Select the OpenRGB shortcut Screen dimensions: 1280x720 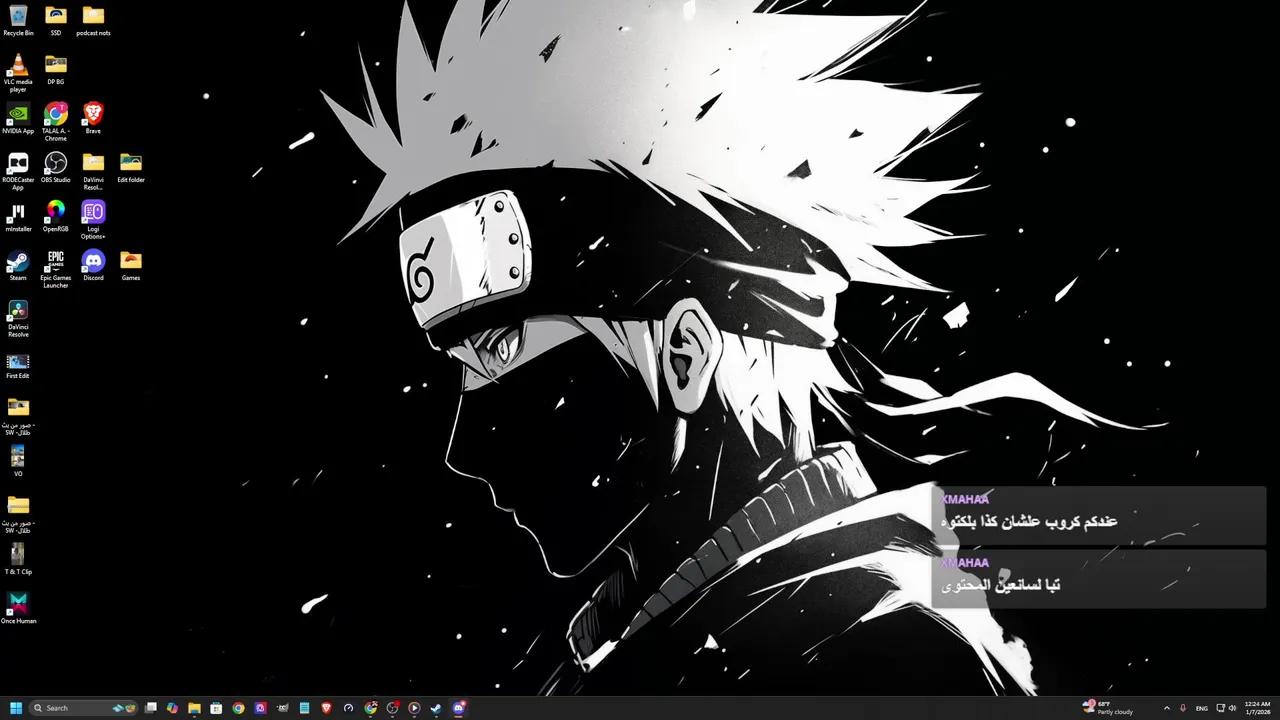tap(56, 216)
